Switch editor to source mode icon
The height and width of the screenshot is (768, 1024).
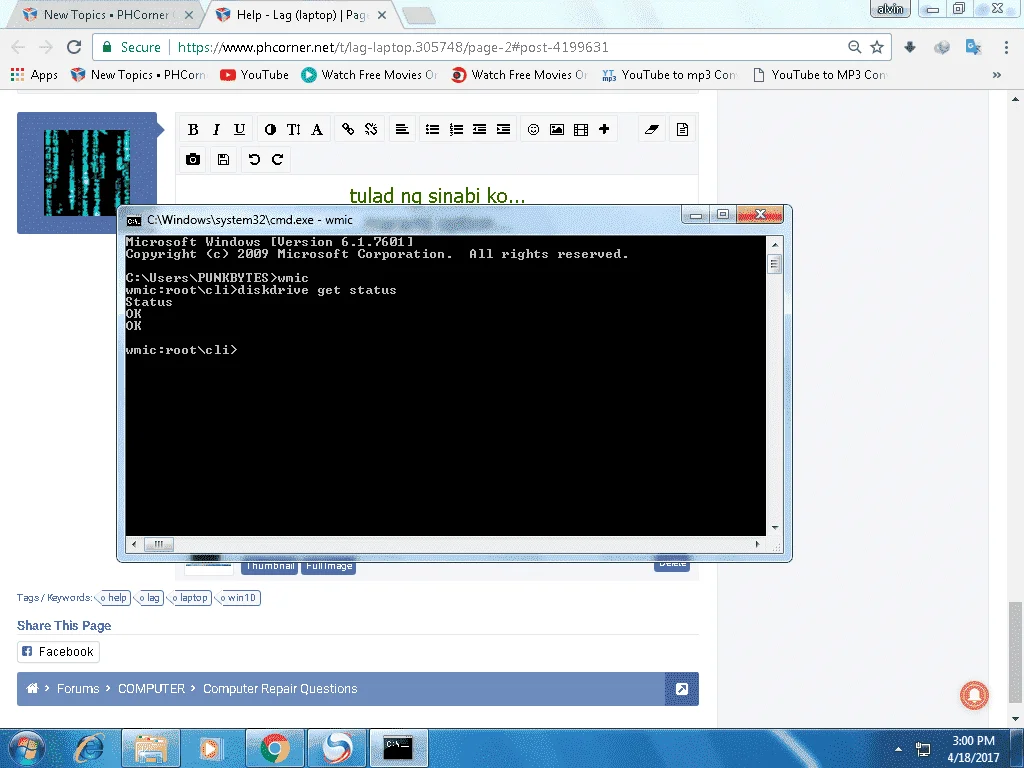[682, 129]
